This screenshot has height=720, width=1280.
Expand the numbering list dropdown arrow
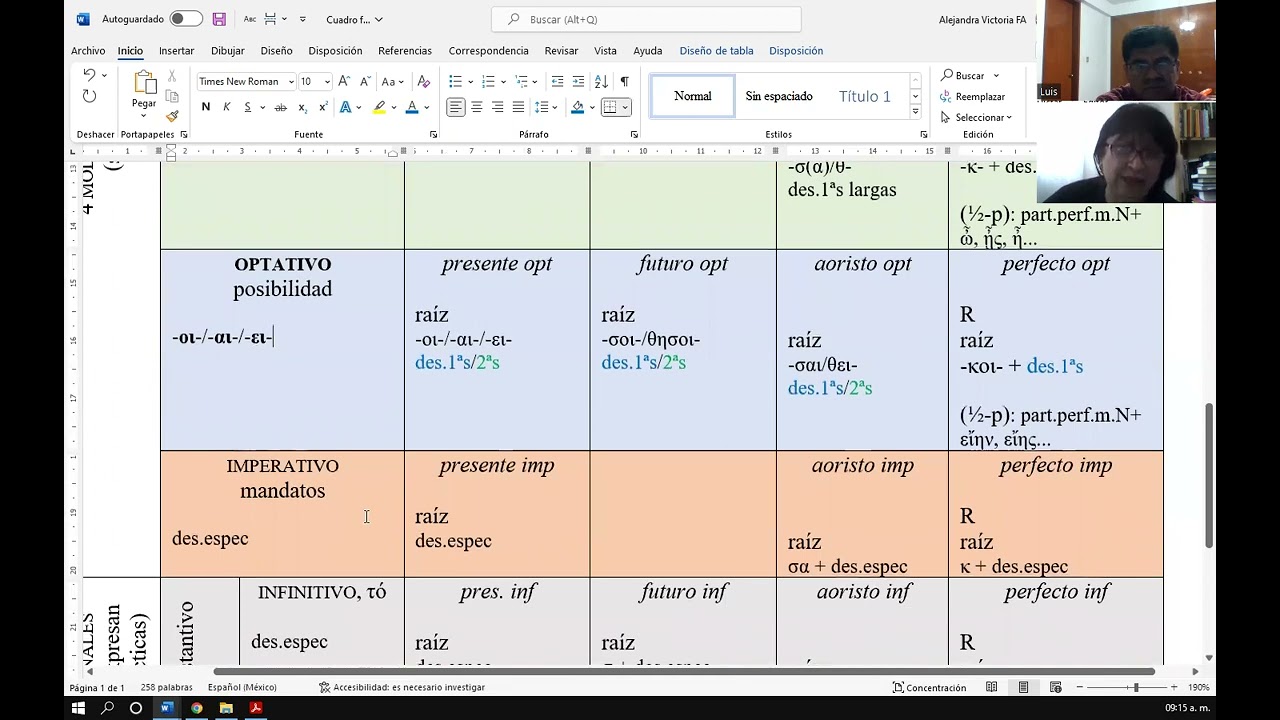505,82
